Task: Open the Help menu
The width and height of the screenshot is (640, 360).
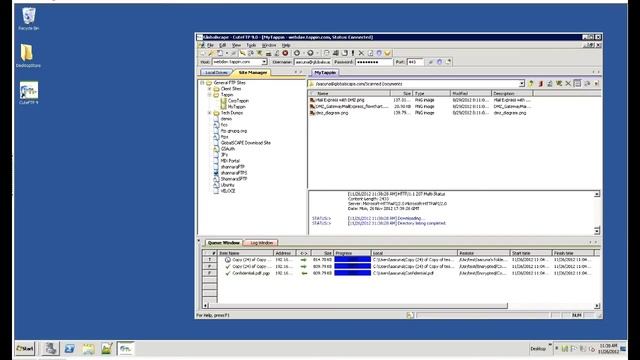Action: 286,45
